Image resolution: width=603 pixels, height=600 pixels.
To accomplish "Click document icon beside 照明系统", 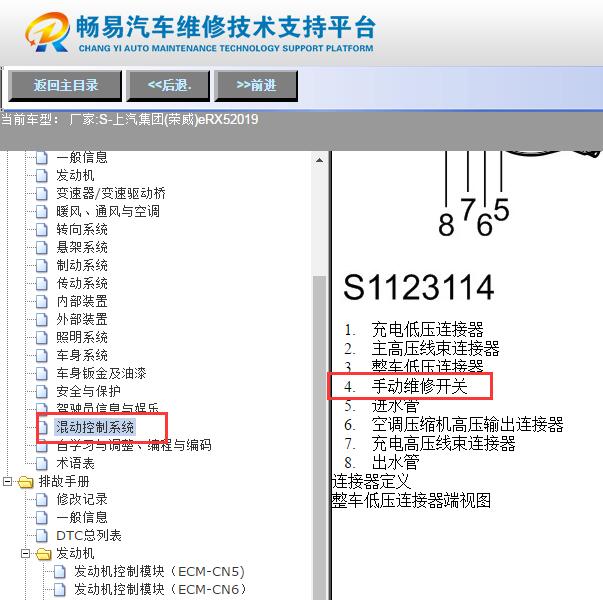I will coord(42,338).
